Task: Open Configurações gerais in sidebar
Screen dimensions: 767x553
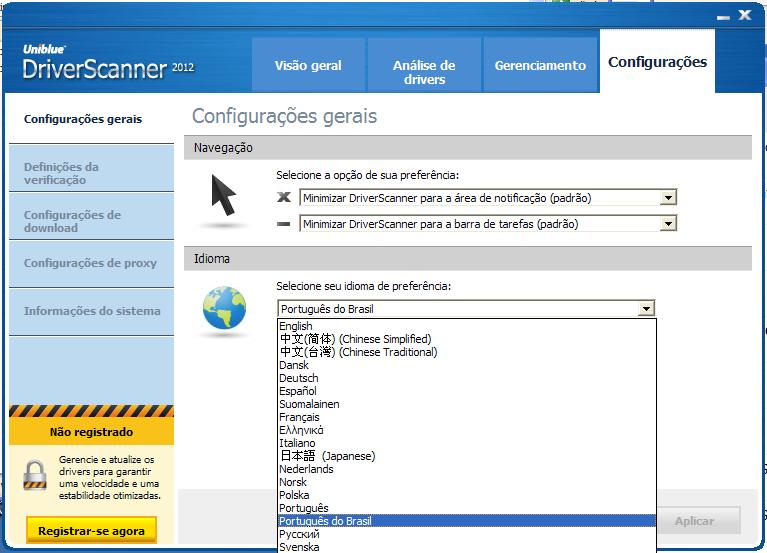Action: pos(91,119)
